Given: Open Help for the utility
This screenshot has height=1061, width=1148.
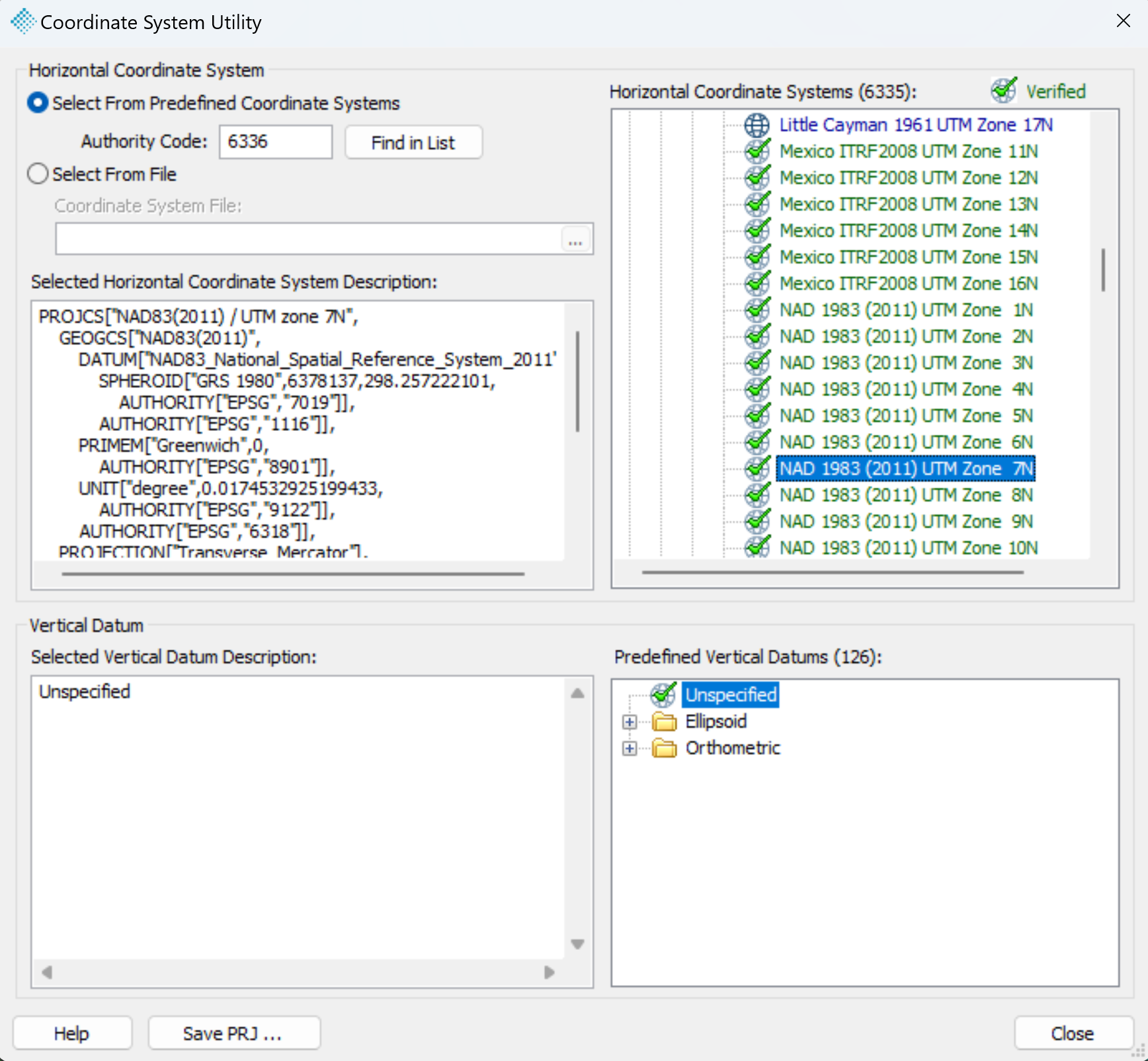Looking at the screenshot, I should (x=72, y=1033).
